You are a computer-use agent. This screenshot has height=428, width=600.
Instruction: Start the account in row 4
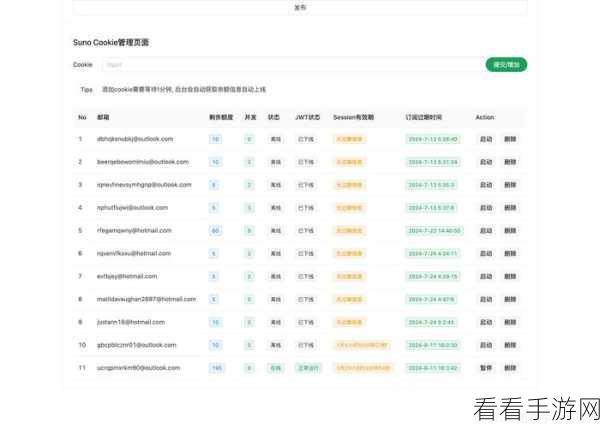click(486, 208)
